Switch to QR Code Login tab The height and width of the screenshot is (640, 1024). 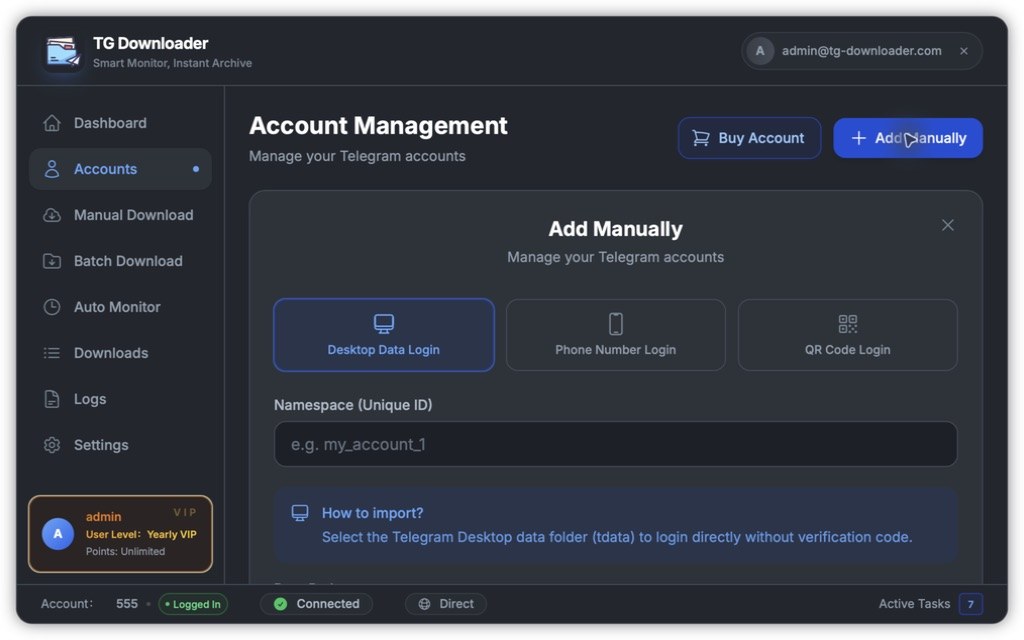[x=848, y=335]
